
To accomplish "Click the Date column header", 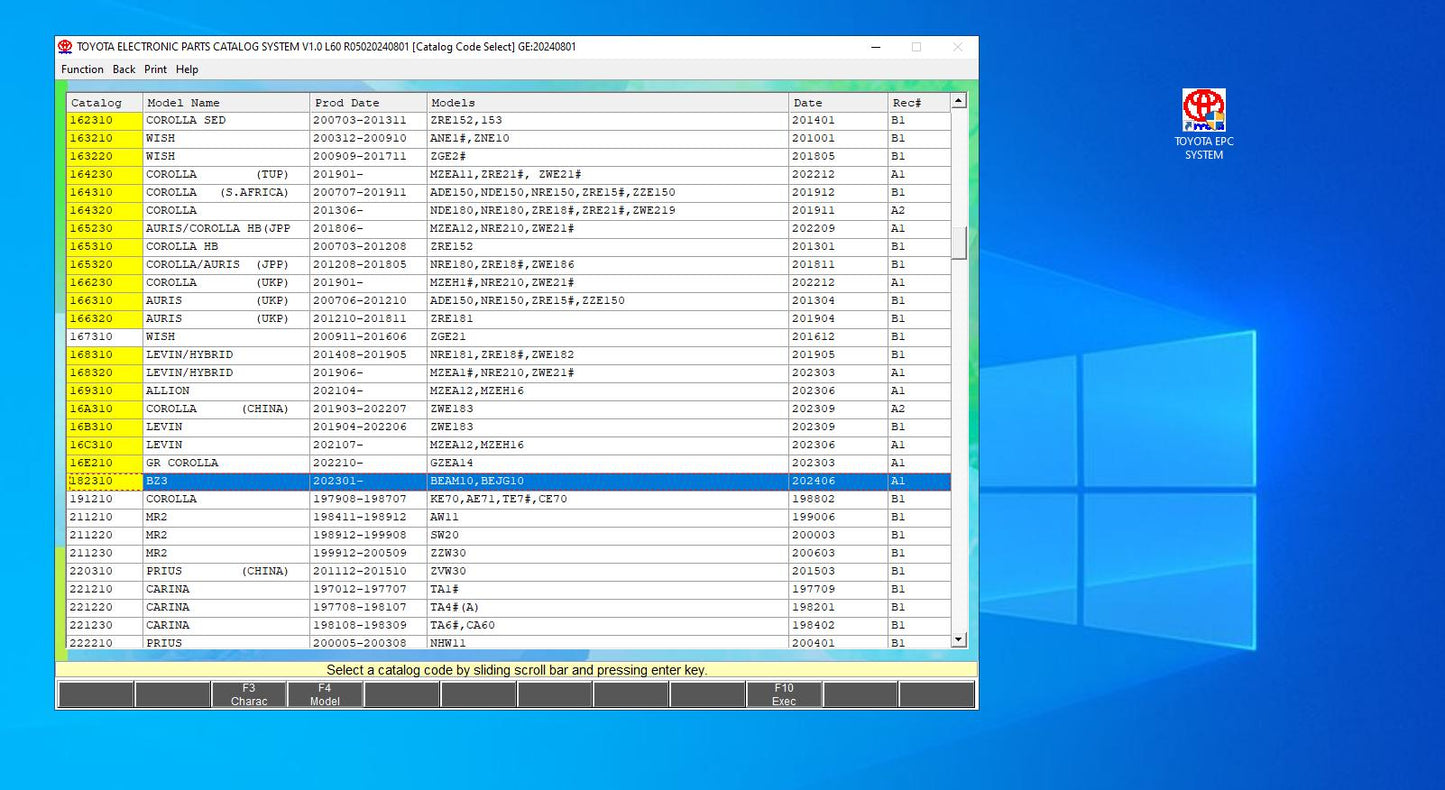I will click(838, 102).
